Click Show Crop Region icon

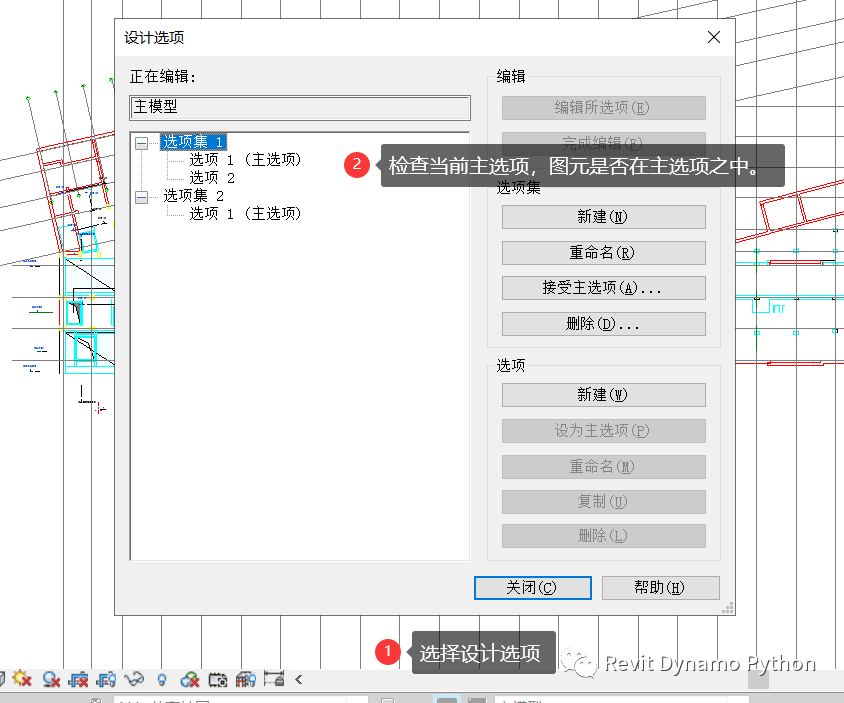(x=106, y=680)
